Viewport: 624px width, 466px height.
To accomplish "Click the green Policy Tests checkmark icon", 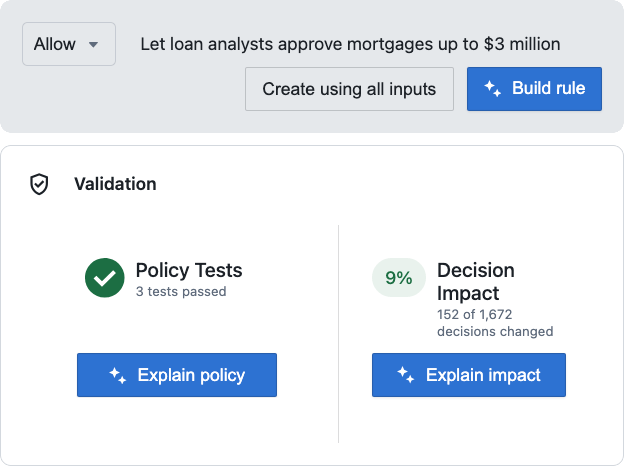I will point(105,278).
